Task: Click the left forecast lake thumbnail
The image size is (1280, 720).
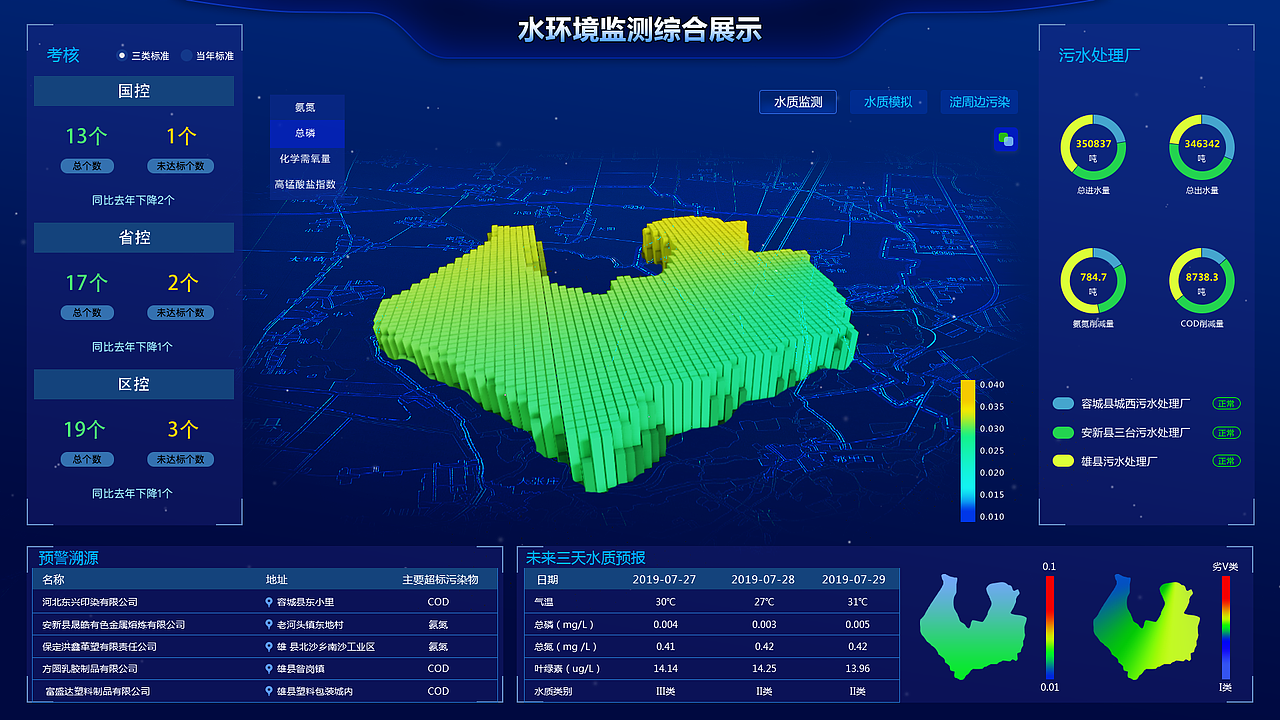Action: tap(973, 628)
